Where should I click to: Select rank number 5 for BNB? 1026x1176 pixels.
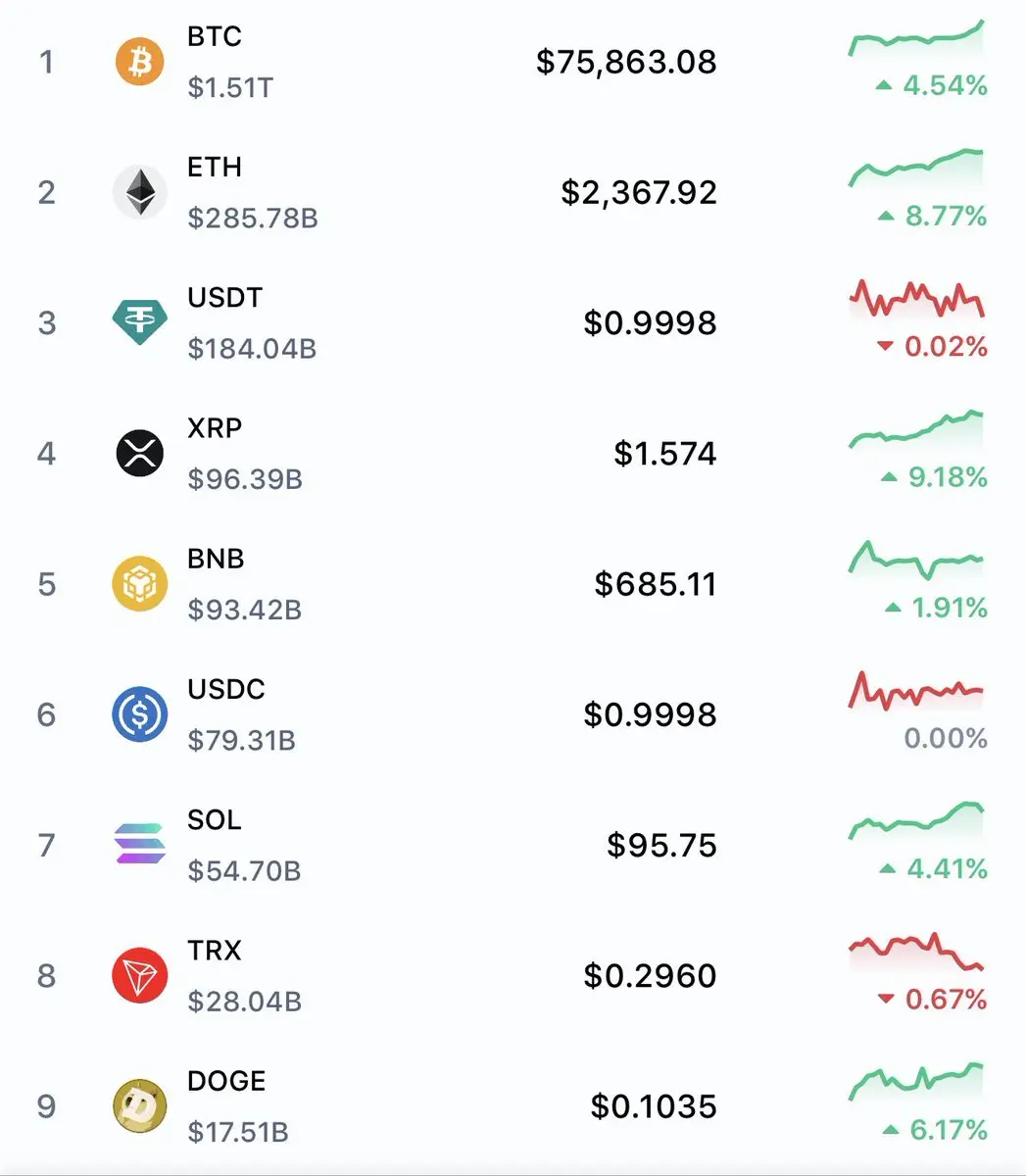point(46,584)
